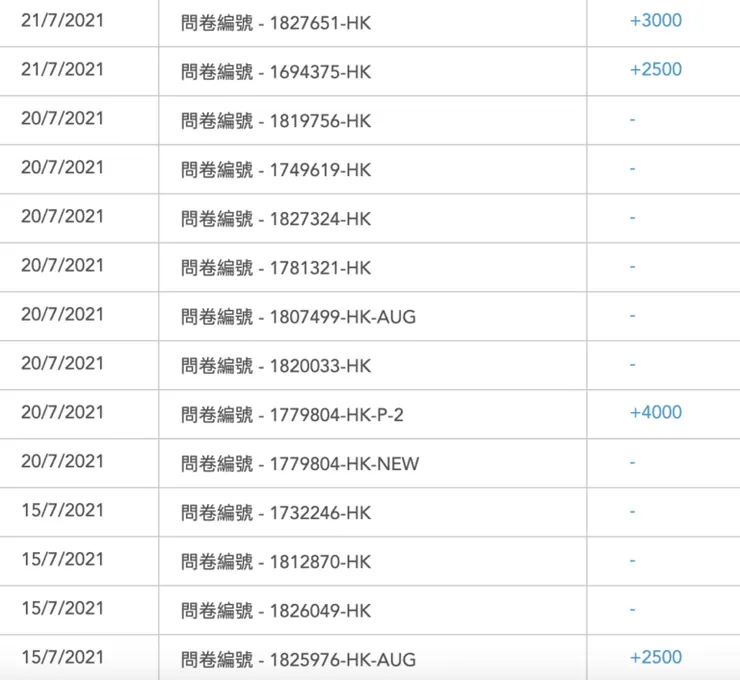The height and width of the screenshot is (680, 740).
Task: Click survey number 1781321-HK
Action: pos(276,268)
